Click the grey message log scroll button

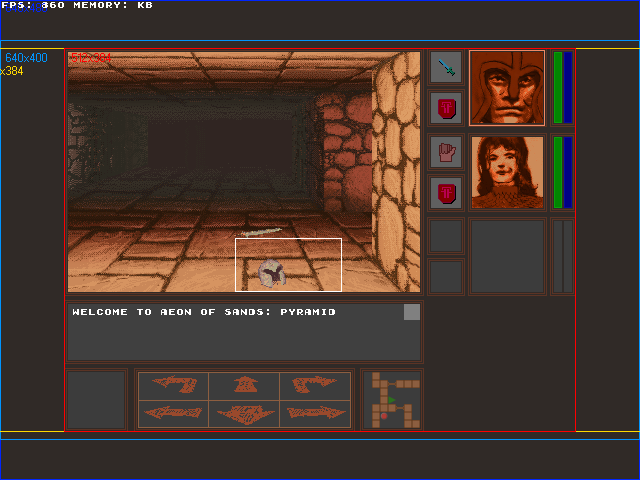[412, 312]
